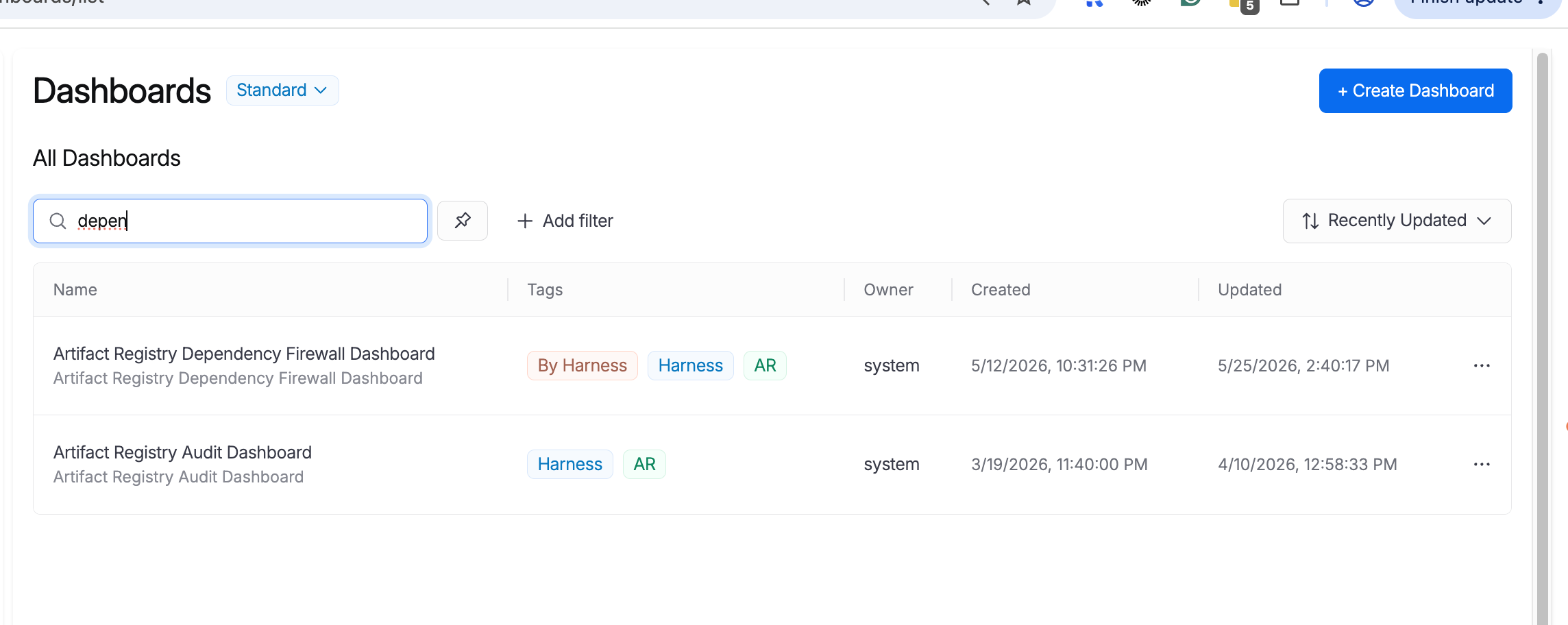This screenshot has width=1568, height=625.
Task: Click created date 5/12/2026, 10:31:26 PM
Action: [x=1058, y=365]
